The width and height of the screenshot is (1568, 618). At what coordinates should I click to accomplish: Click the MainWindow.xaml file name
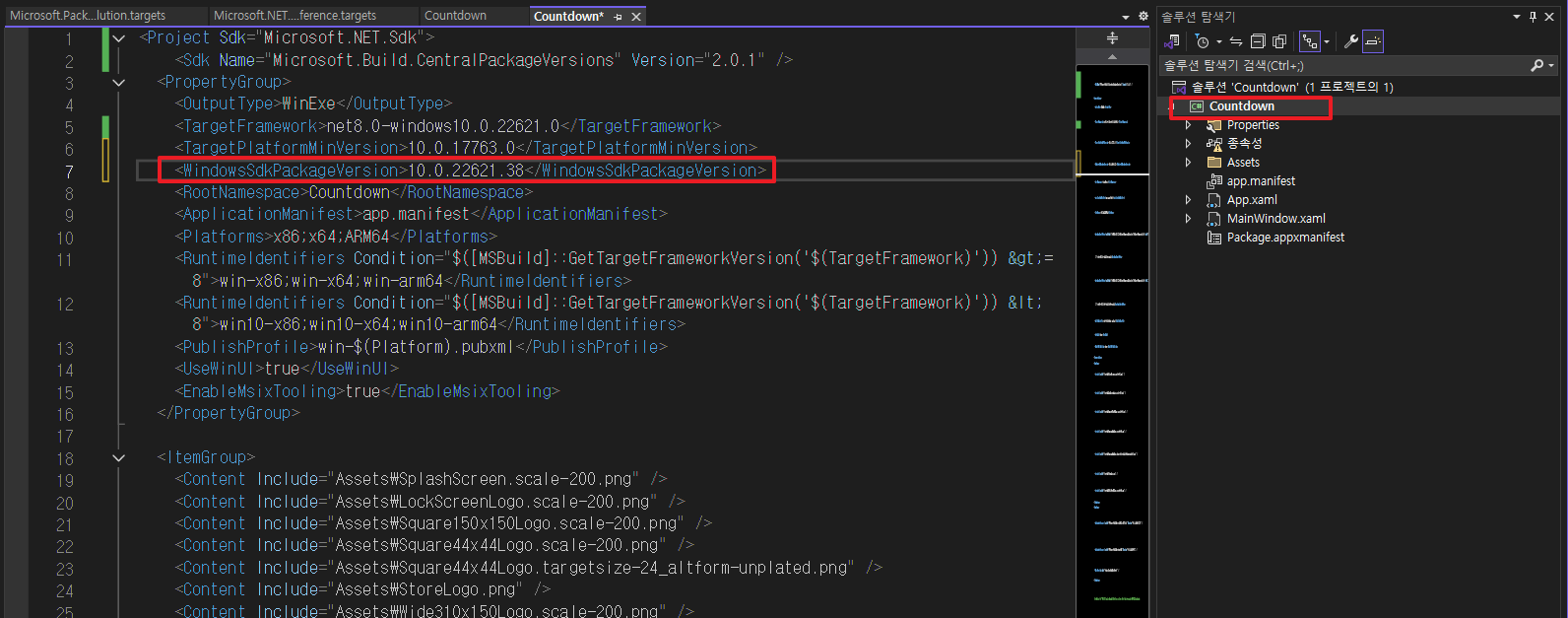pos(1275,219)
